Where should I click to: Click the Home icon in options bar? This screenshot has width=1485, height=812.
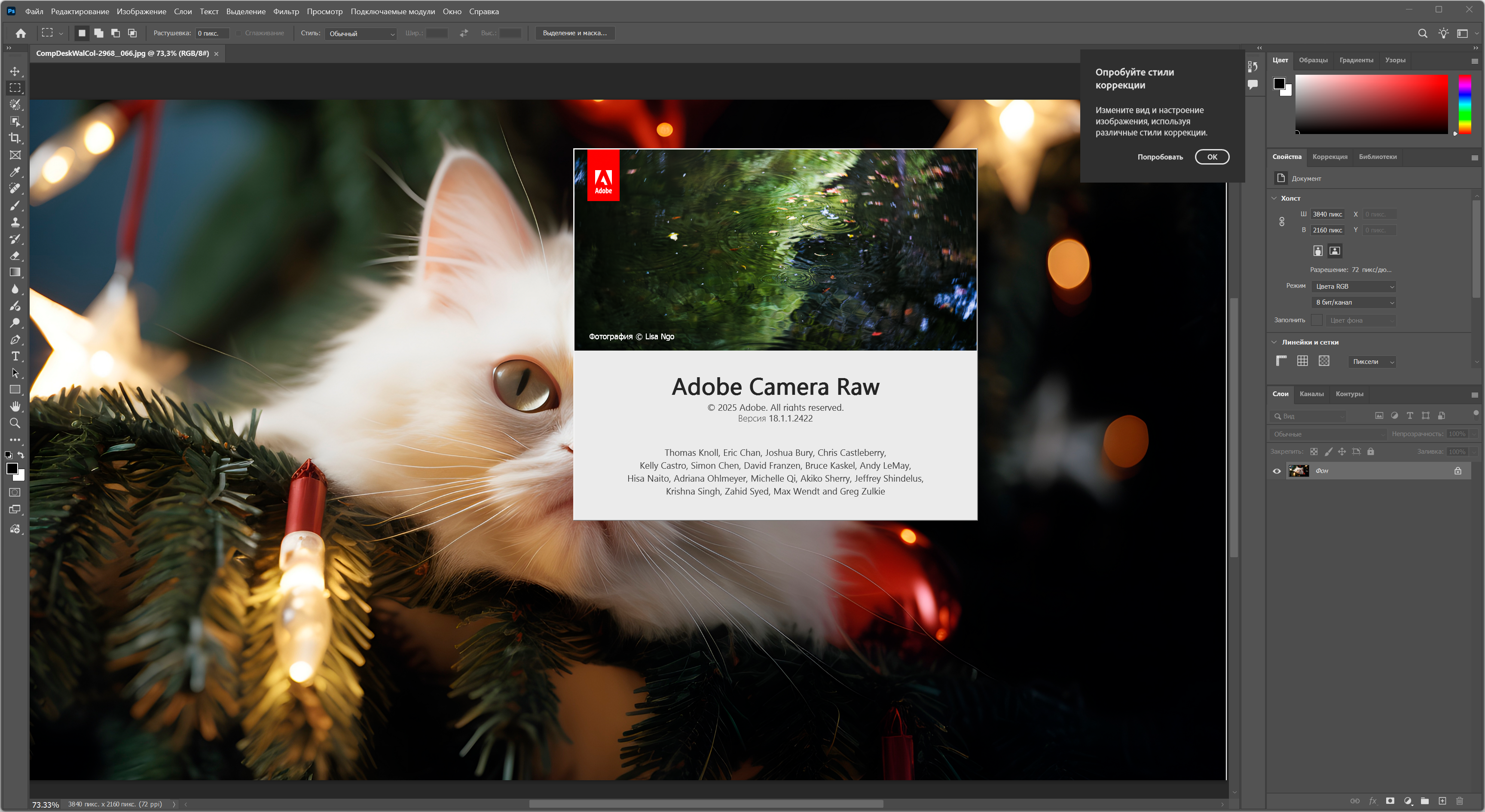pyautogui.click(x=21, y=34)
